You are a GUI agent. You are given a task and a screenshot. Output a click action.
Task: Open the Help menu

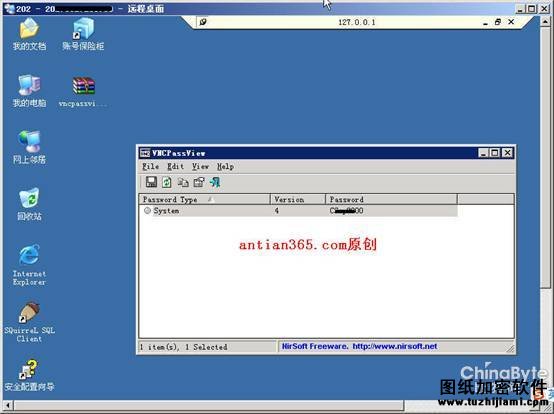point(225,166)
